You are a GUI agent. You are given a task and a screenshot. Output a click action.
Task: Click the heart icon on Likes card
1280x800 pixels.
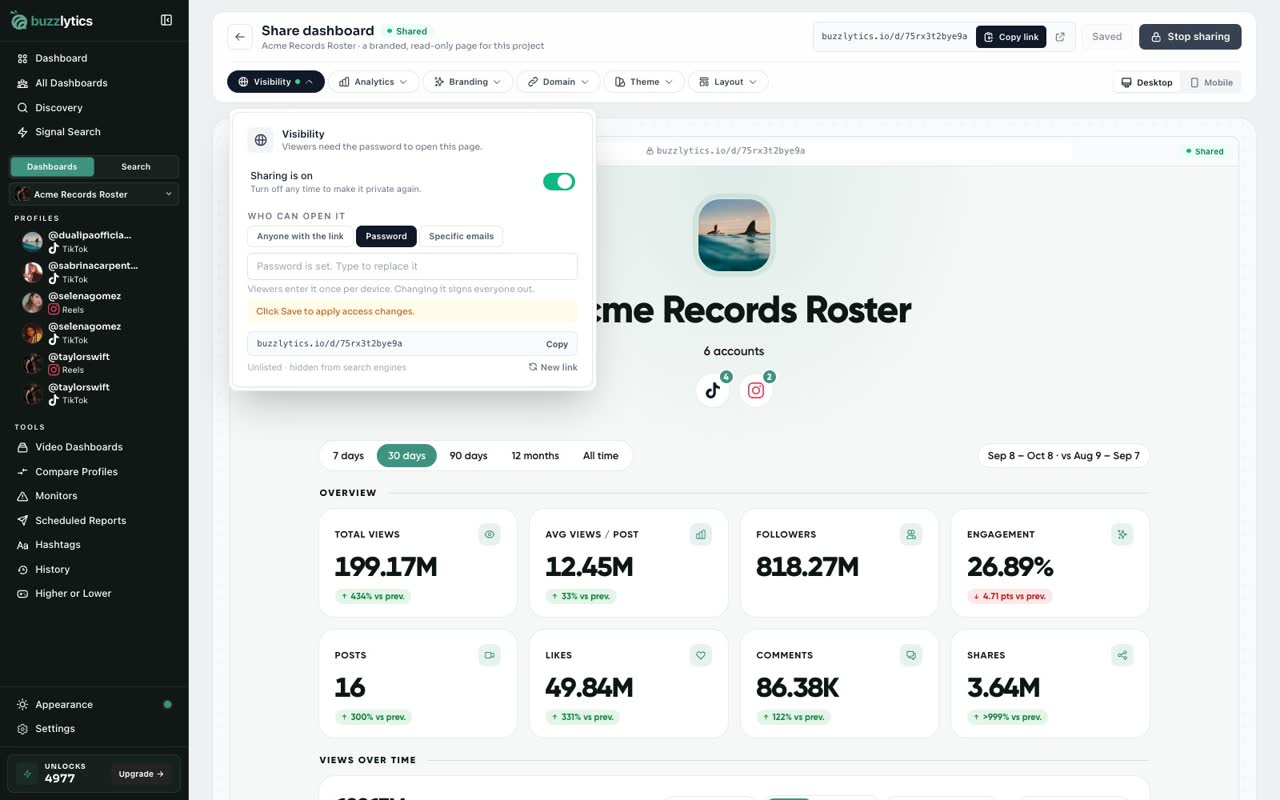[x=701, y=656]
